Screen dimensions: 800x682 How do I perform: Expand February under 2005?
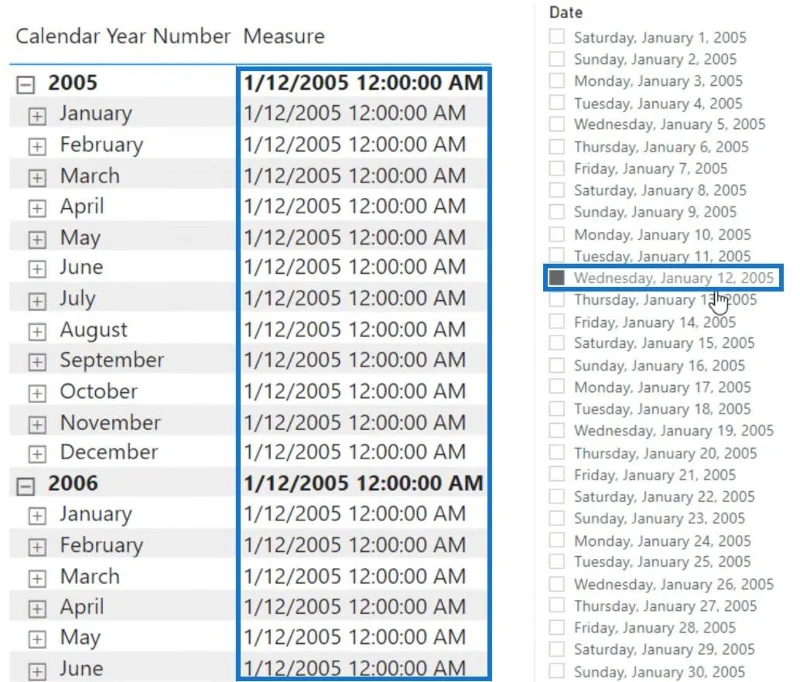pos(37,147)
